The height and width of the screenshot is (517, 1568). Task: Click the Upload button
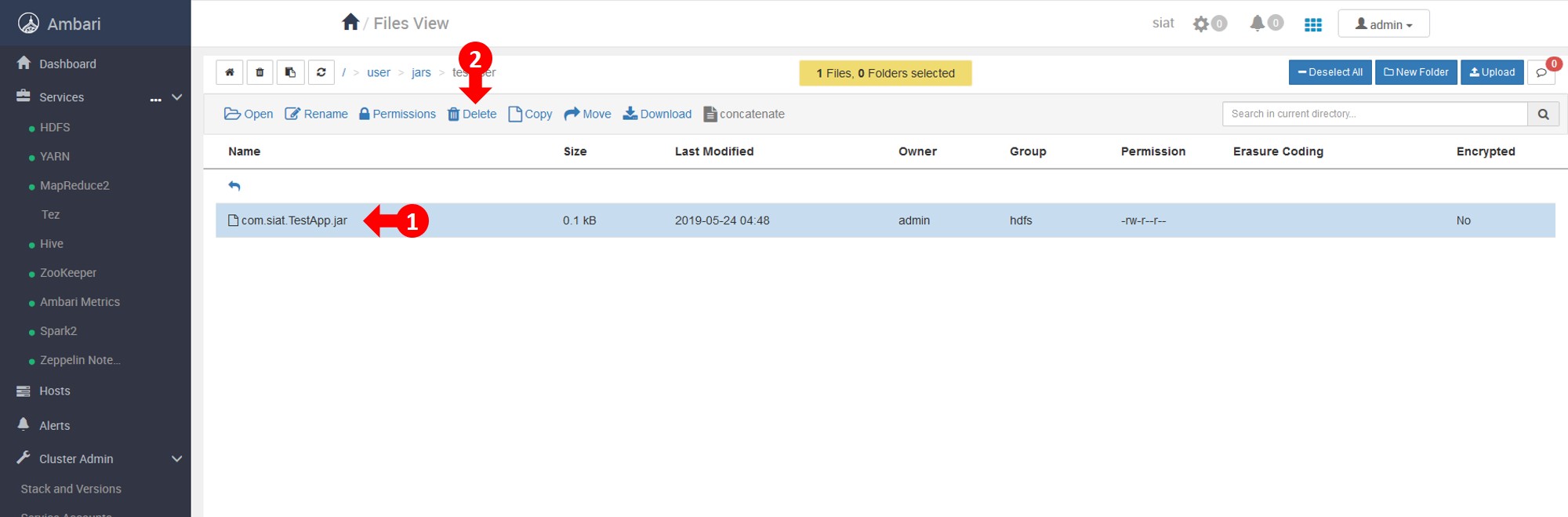pyautogui.click(x=1492, y=72)
